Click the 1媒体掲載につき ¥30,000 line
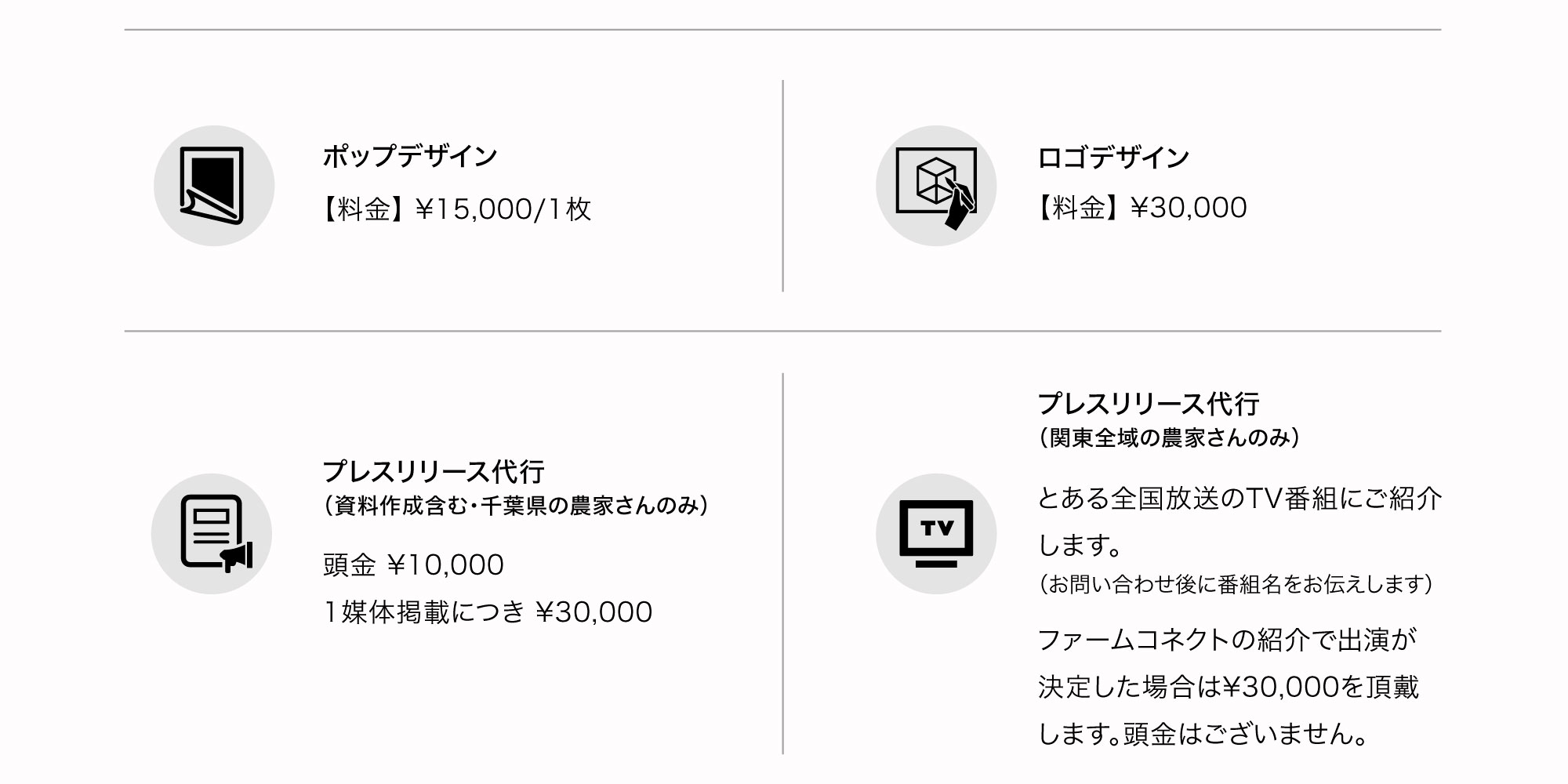1568x784 pixels. point(487,612)
